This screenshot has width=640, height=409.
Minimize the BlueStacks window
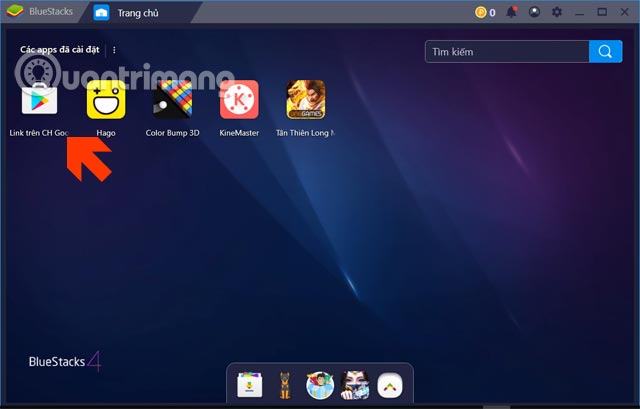(x=579, y=13)
